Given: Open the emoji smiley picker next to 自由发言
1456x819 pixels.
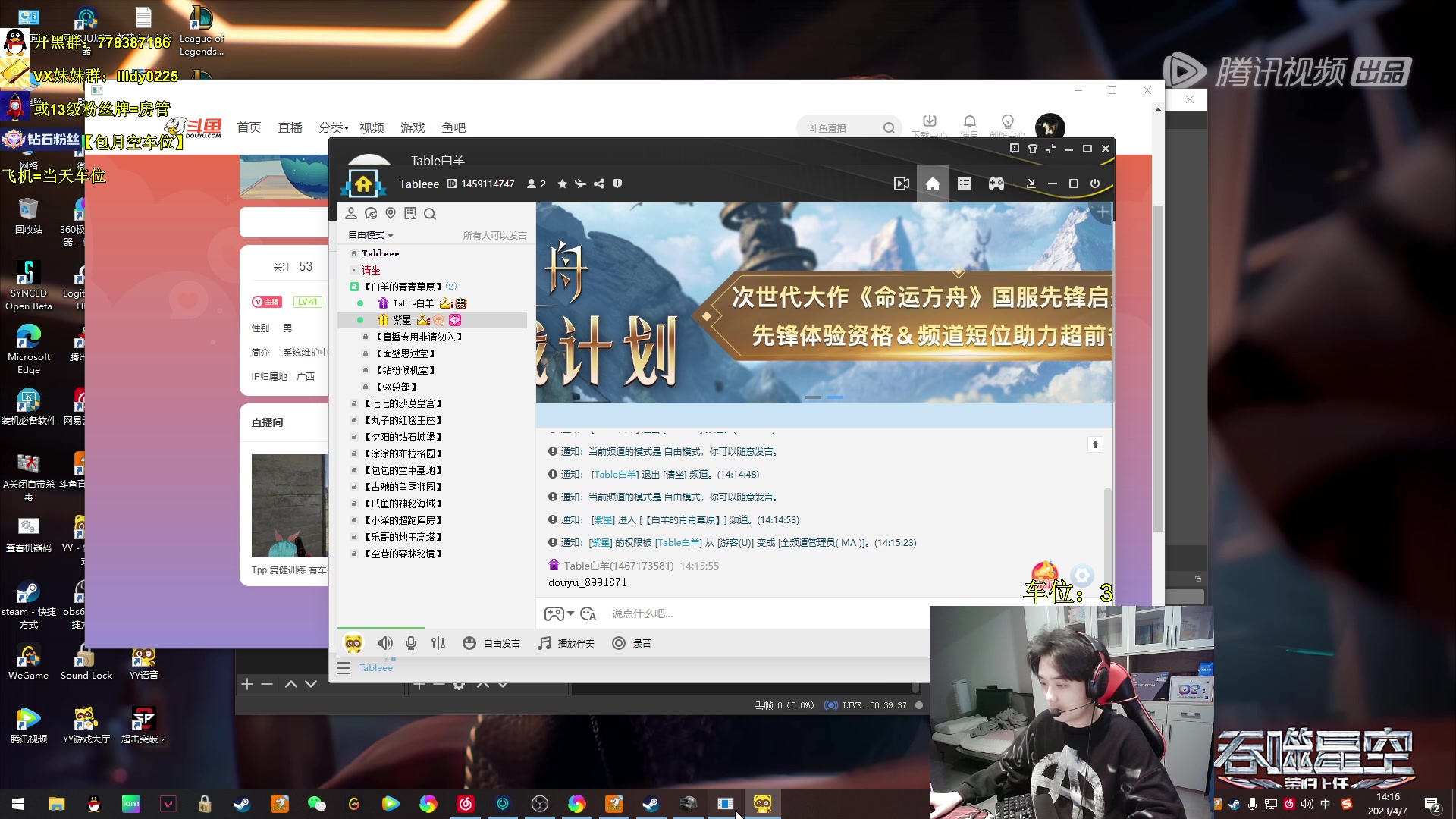Looking at the screenshot, I should tap(469, 642).
